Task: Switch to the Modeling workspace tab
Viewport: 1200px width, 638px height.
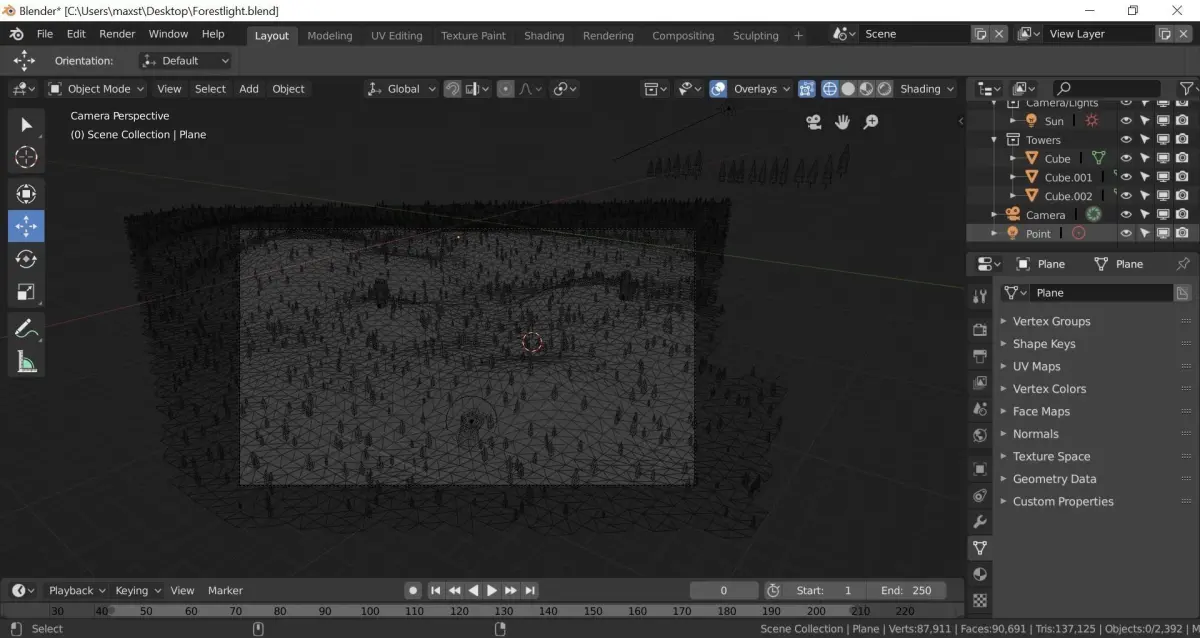Action: [x=329, y=35]
